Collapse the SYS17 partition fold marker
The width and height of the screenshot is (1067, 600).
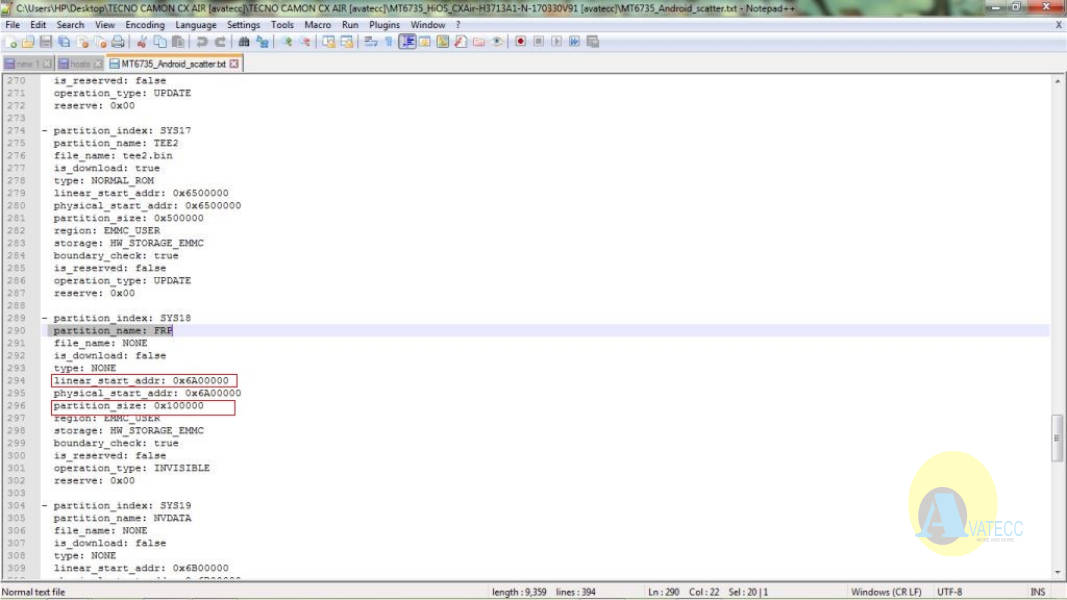(44, 131)
